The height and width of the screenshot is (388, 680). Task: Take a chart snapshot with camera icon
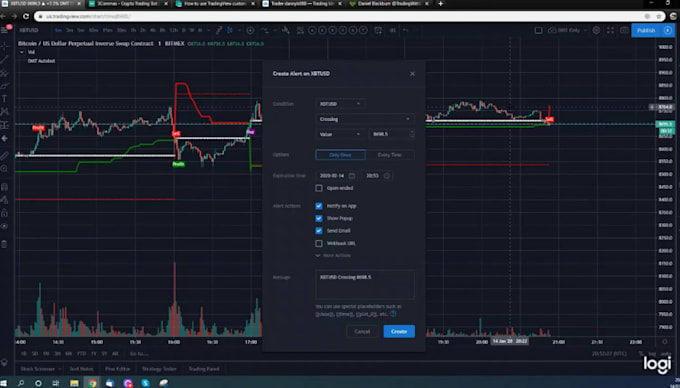624,30
